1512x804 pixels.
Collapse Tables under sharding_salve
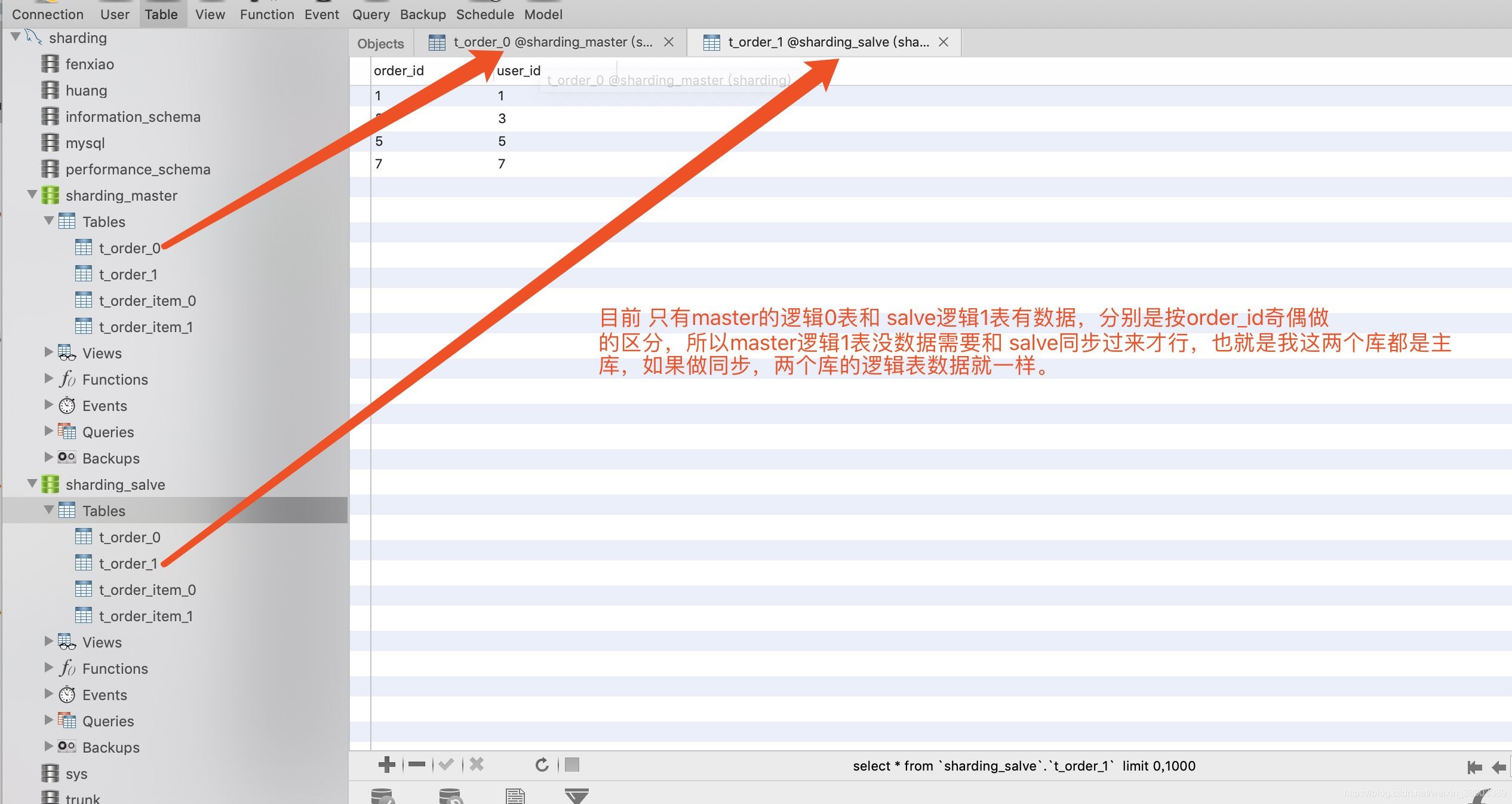pyautogui.click(x=50, y=510)
